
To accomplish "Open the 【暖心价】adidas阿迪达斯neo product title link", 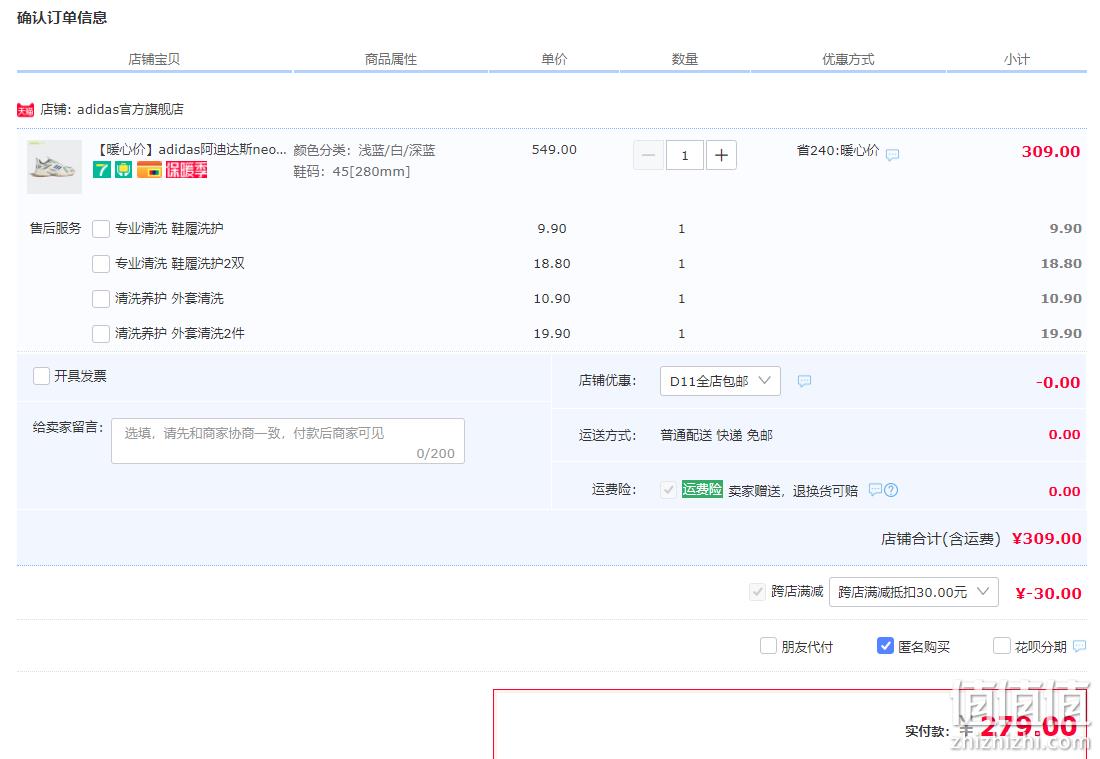I will click(x=190, y=149).
